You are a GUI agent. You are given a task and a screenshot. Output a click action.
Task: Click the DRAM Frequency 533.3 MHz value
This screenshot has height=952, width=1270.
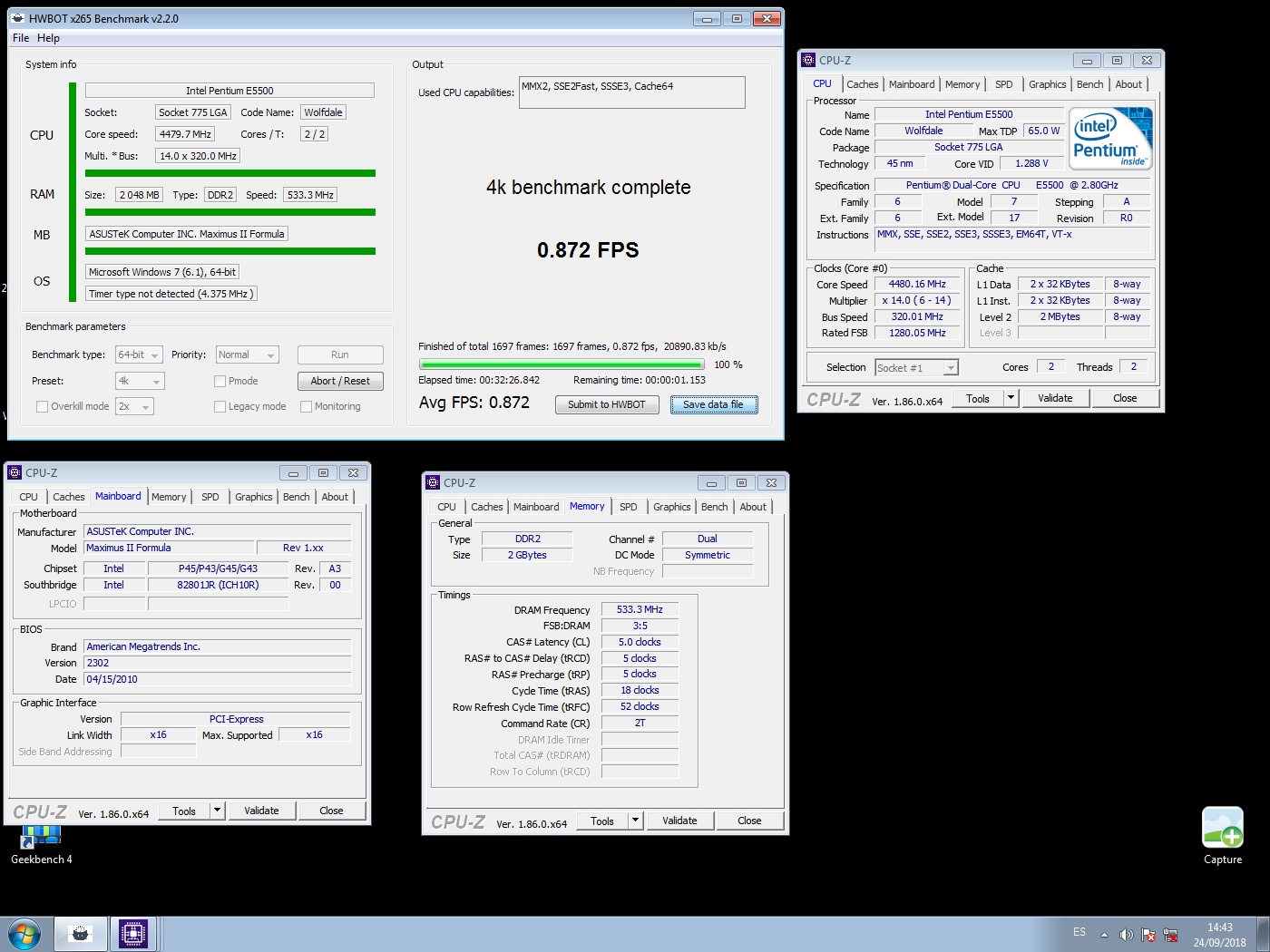(x=640, y=609)
